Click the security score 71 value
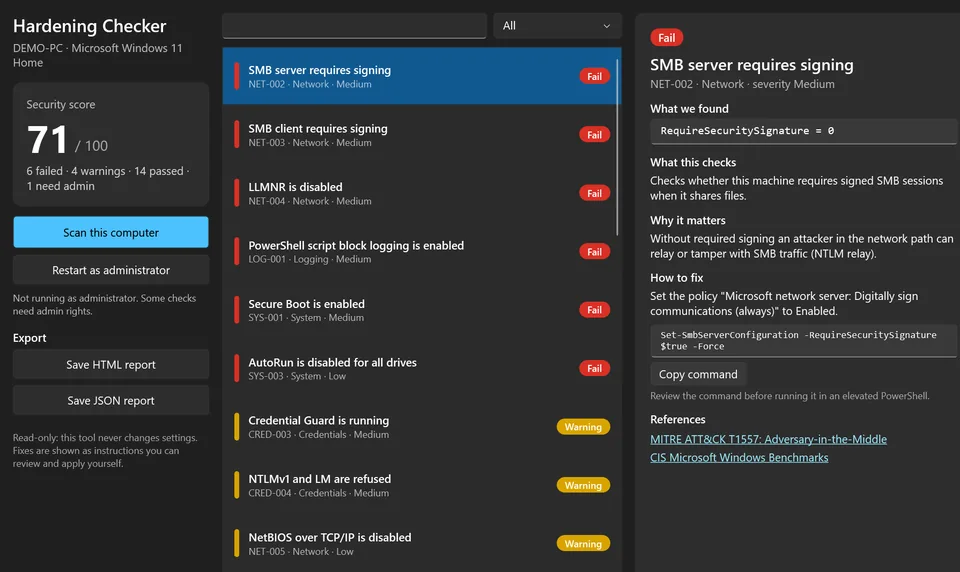 click(x=47, y=140)
